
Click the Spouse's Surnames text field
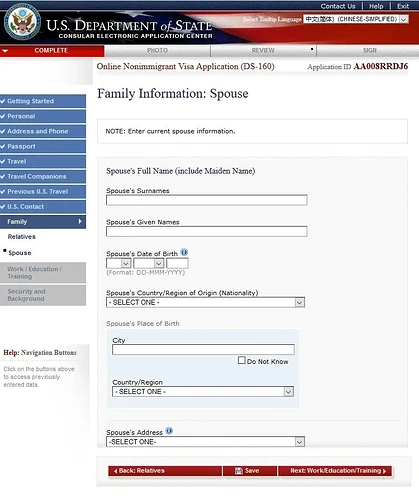pos(207,200)
